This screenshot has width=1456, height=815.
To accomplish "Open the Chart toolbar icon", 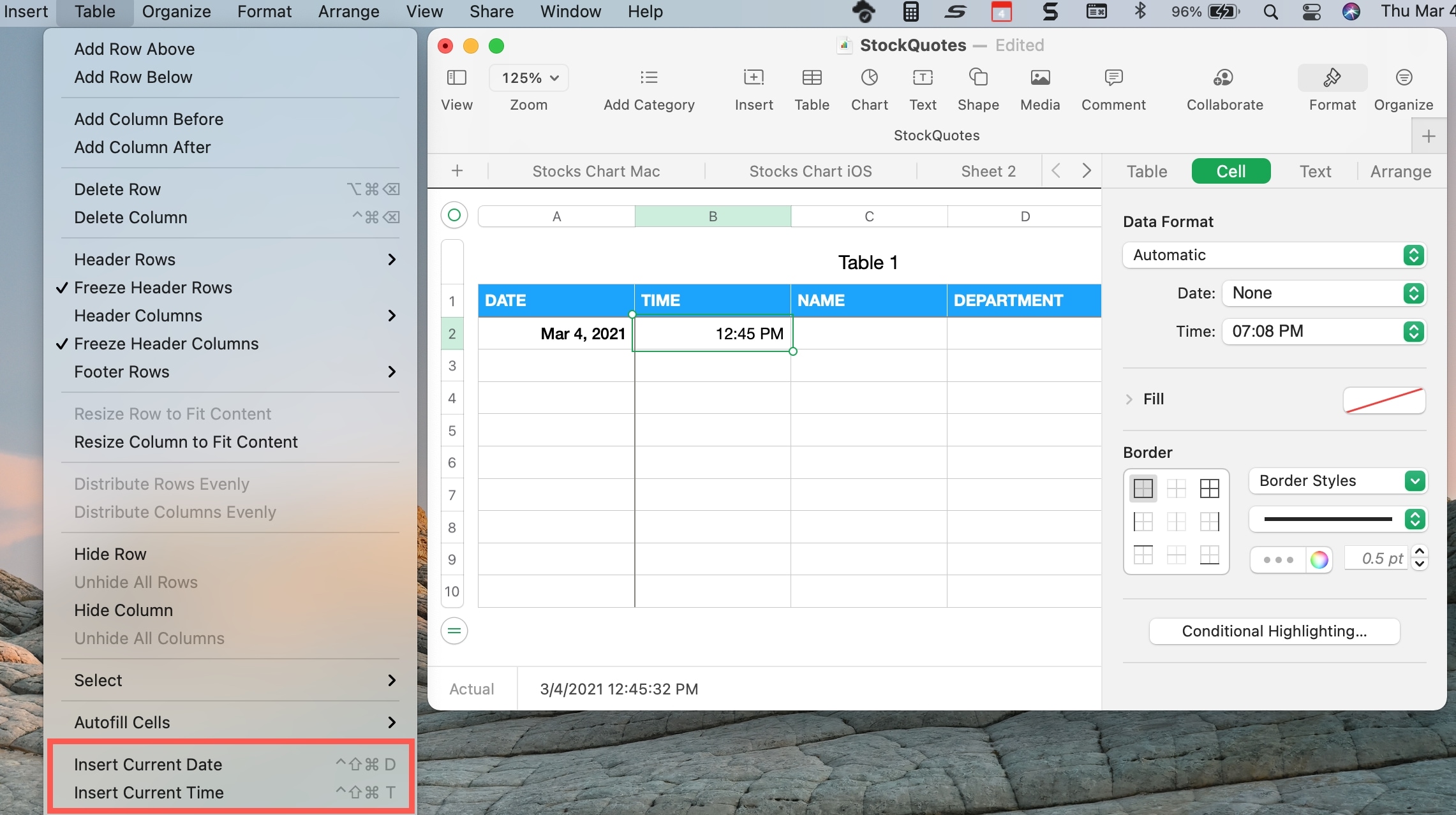I will [x=869, y=78].
